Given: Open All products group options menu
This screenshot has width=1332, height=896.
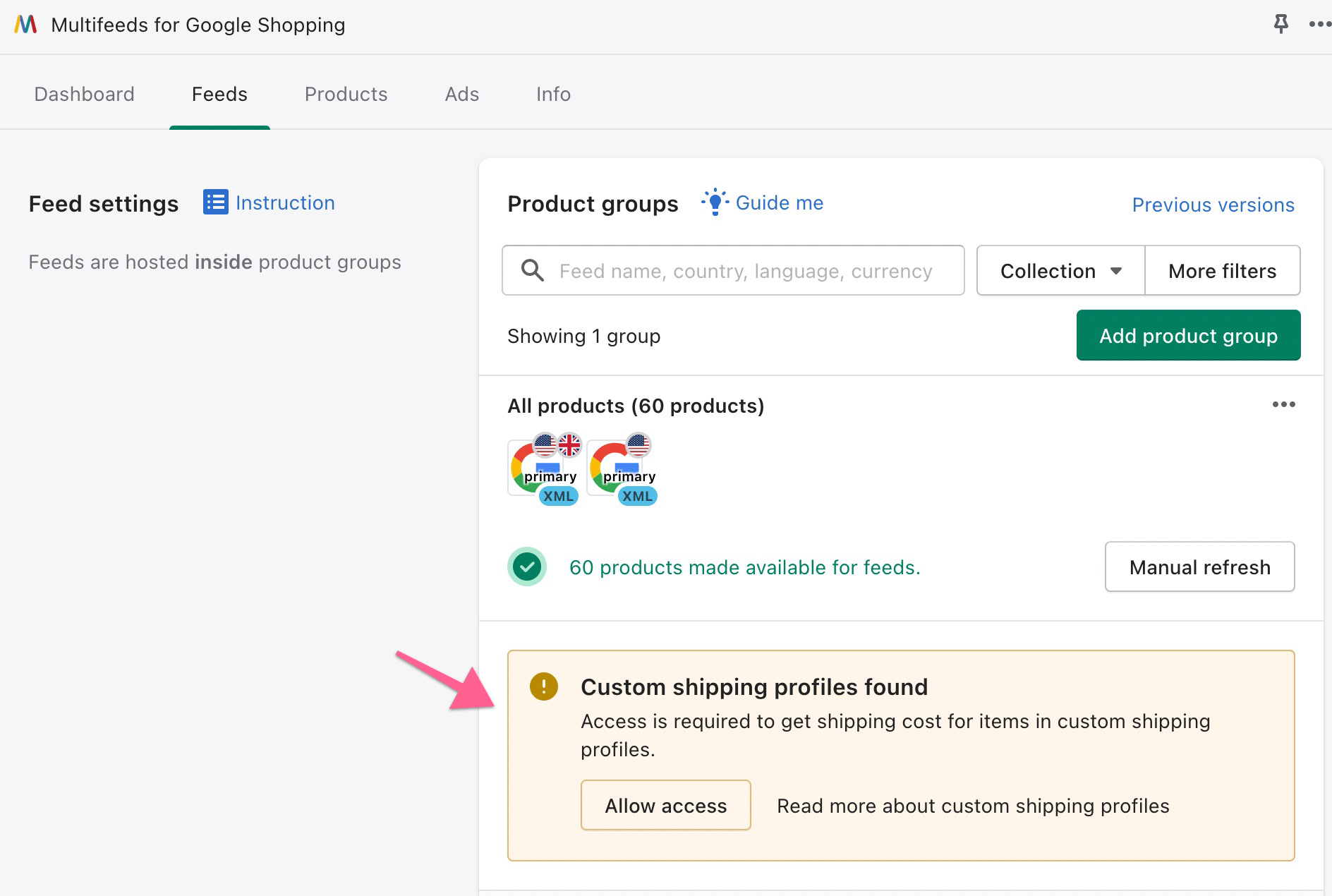Looking at the screenshot, I should pyautogui.click(x=1283, y=404).
